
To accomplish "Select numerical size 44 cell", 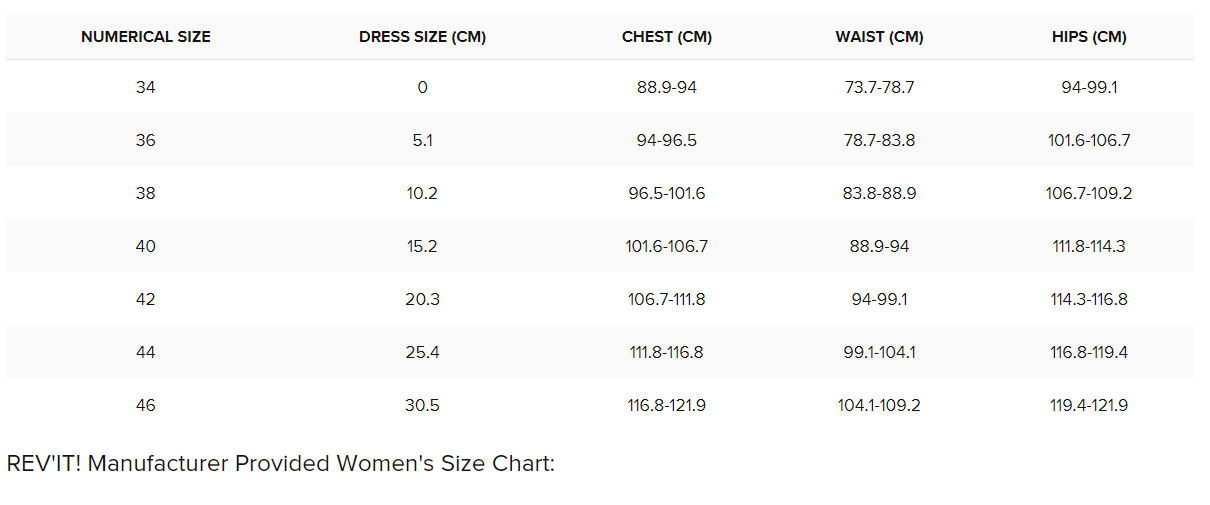I will 146,352.
